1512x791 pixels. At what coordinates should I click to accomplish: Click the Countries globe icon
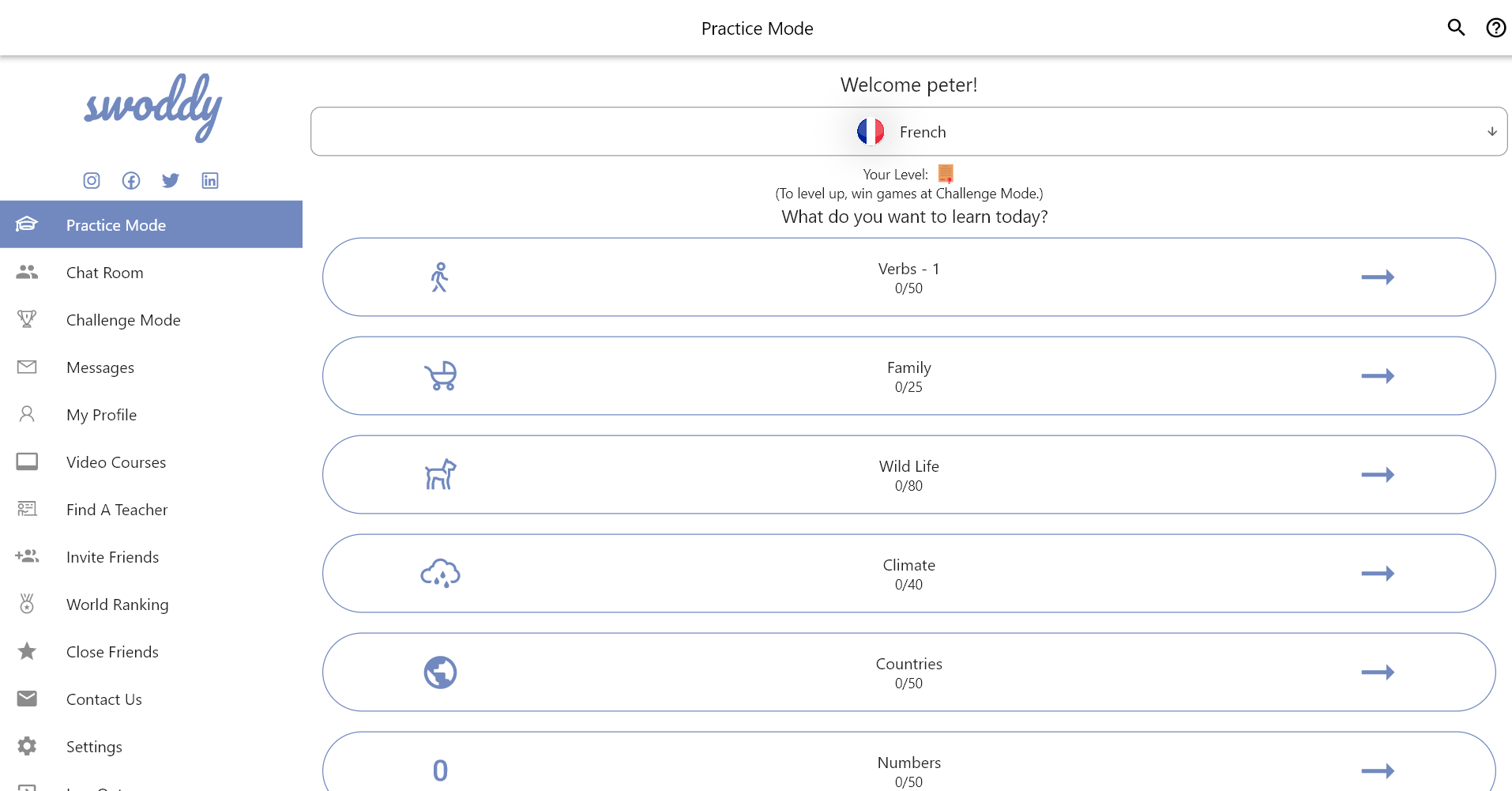[x=440, y=672]
